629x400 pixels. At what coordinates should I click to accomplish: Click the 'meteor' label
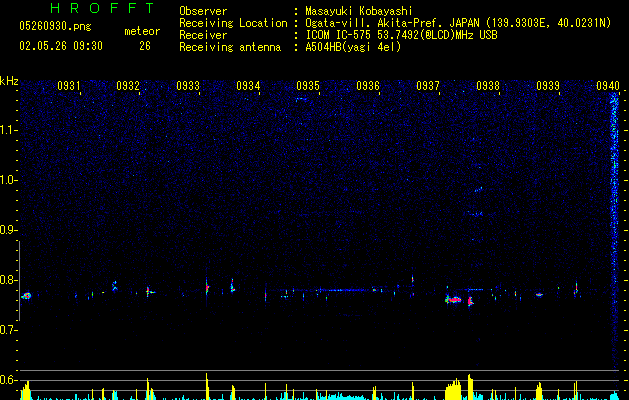tap(142, 31)
